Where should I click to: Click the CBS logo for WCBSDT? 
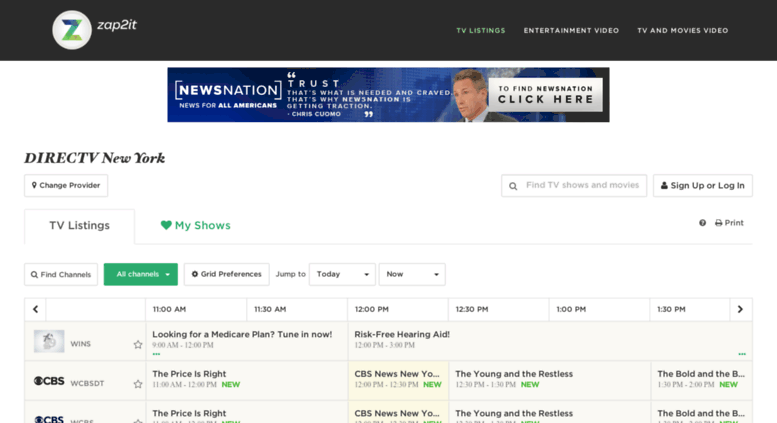coord(49,381)
